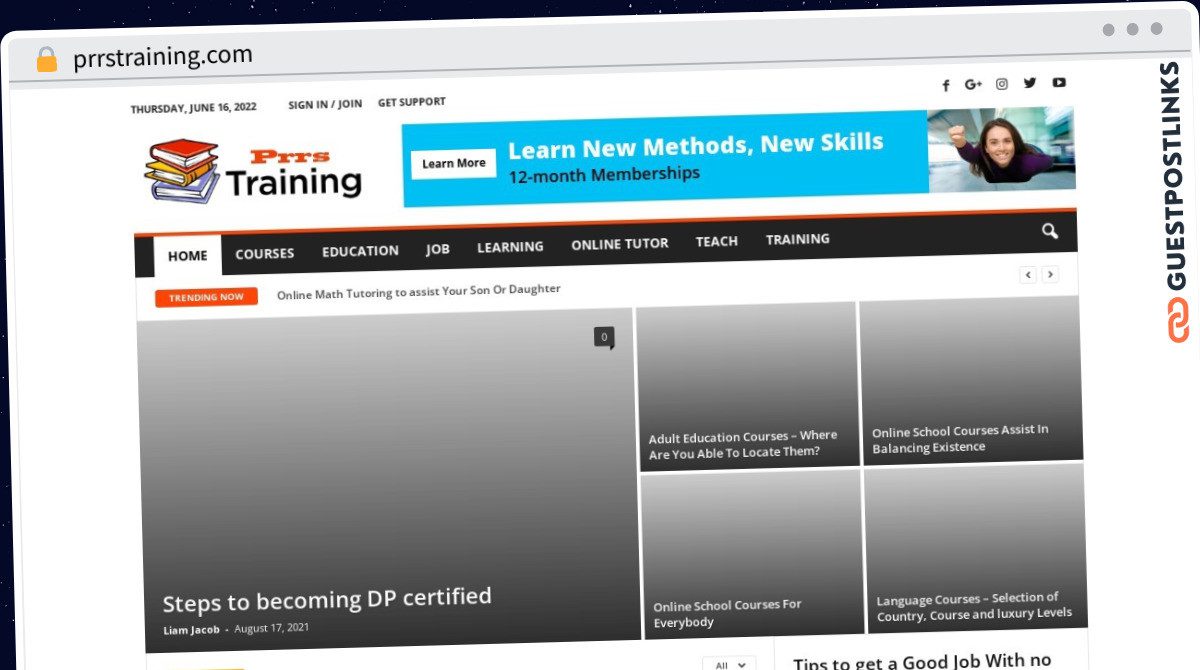Click the Sign In / Join link
The width and height of the screenshot is (1200, 670).
click(x=325, y=104)
